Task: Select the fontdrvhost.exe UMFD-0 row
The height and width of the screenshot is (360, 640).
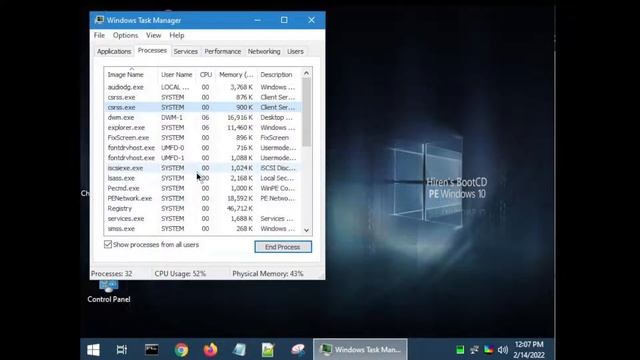Action: (203, 148)
